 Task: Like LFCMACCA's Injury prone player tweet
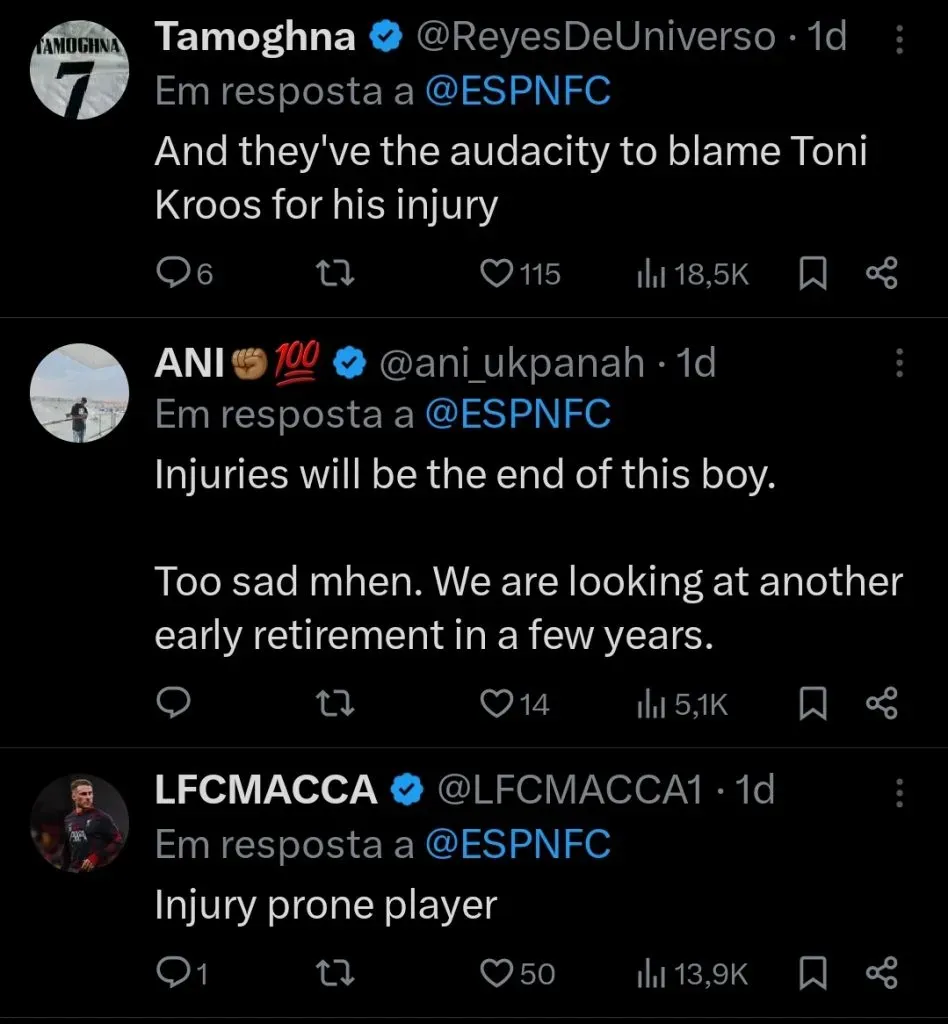coord(499,972)
